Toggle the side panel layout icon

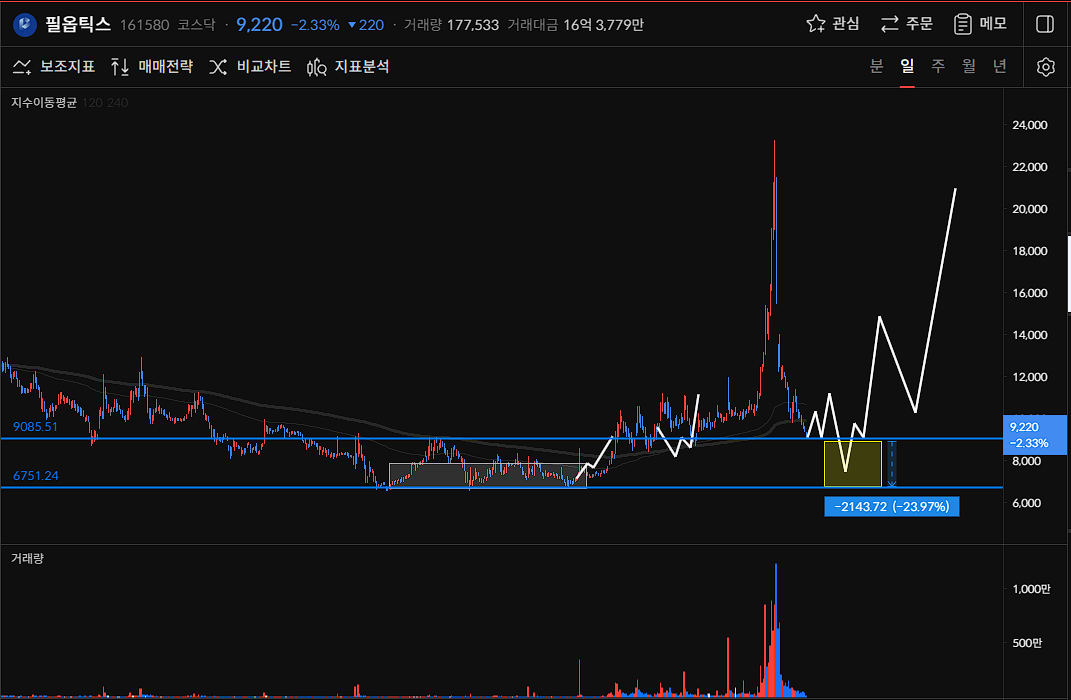(x=1045, y=24)
